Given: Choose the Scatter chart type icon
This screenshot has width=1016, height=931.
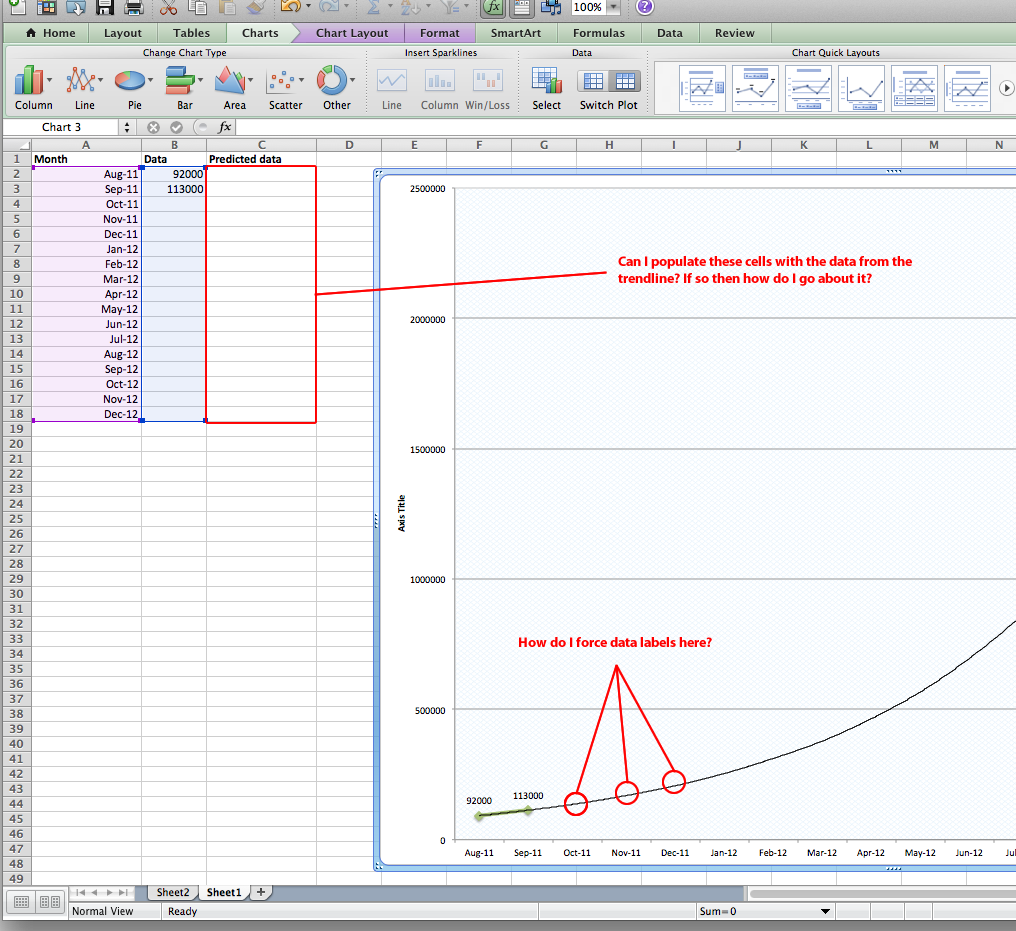Looking at the screenshot, I should pos(282,80).
